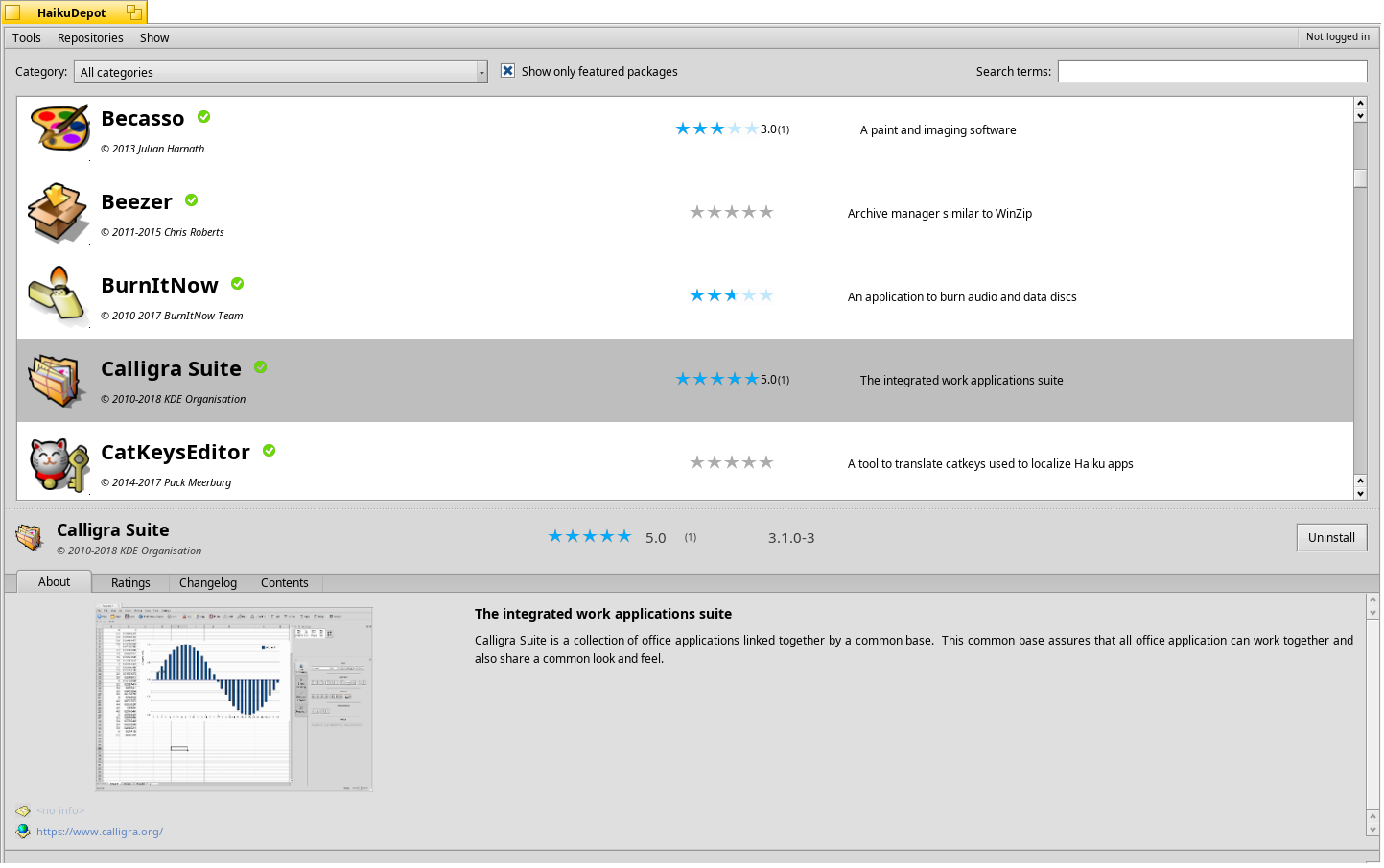Click the Becasso paint palette icon

pos(59,129)
